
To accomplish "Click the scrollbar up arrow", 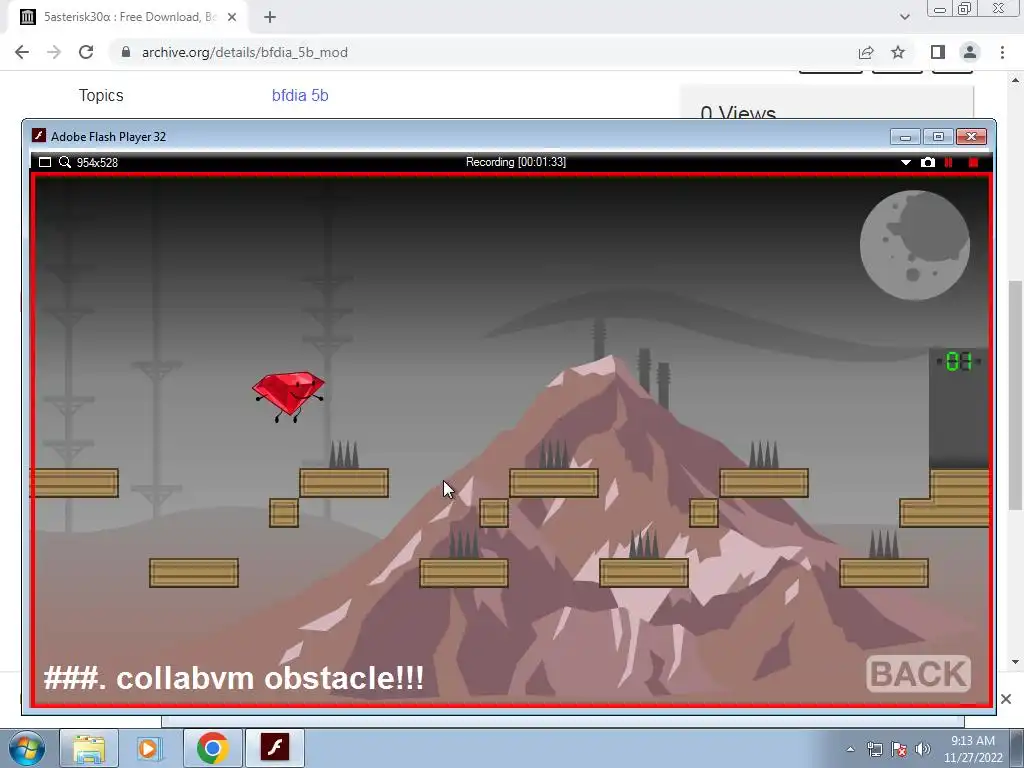I will click(x=1016, y=80).
